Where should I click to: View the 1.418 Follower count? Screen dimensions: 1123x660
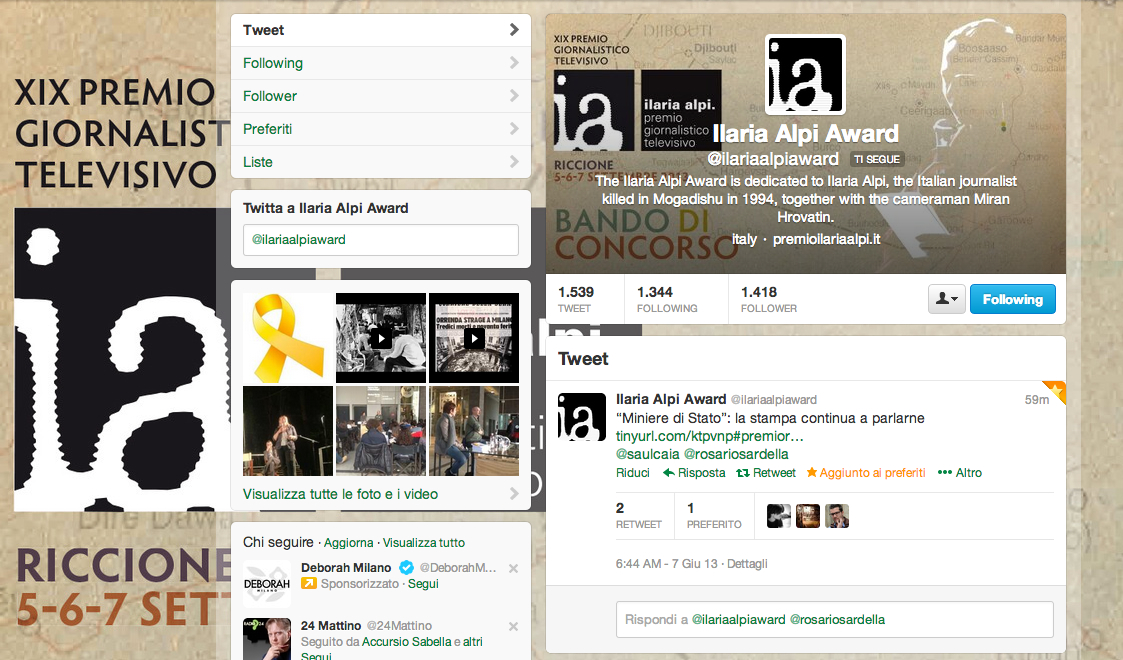click(768, 299)
